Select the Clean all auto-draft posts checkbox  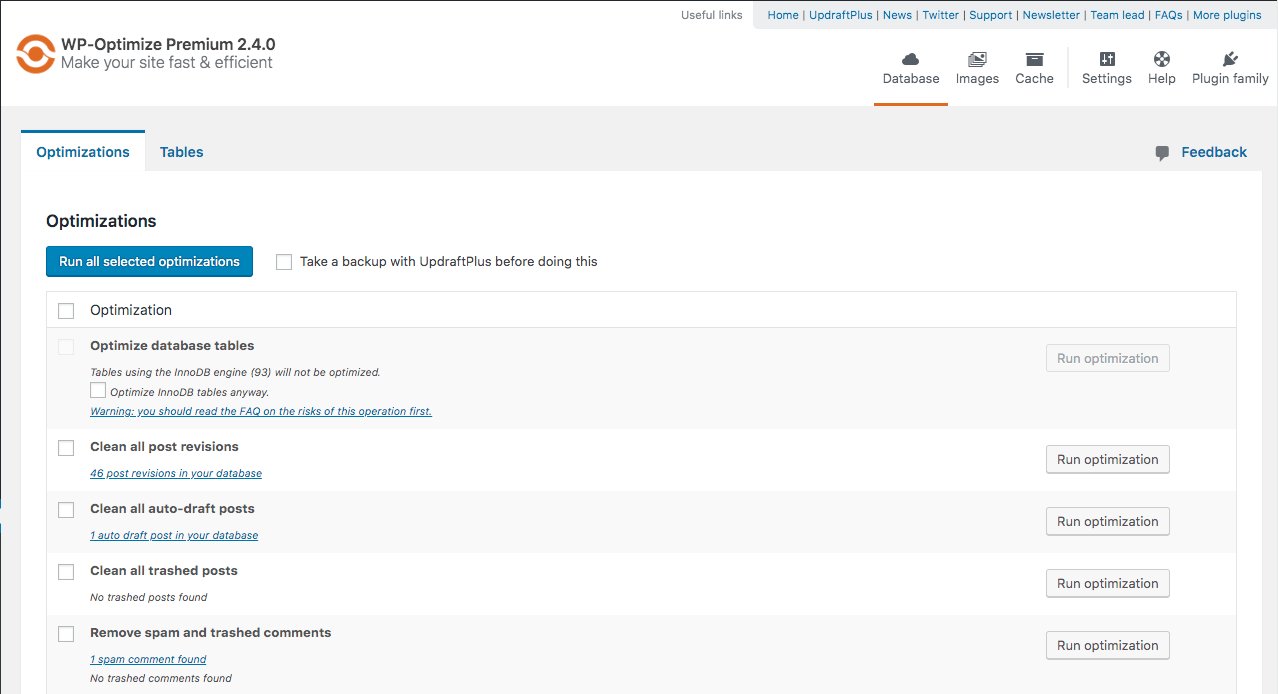pos(66,510)
